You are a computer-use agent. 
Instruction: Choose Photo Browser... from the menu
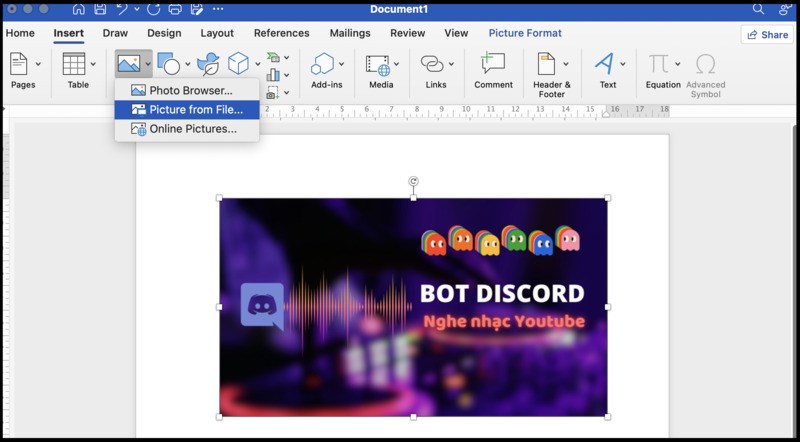187,90
